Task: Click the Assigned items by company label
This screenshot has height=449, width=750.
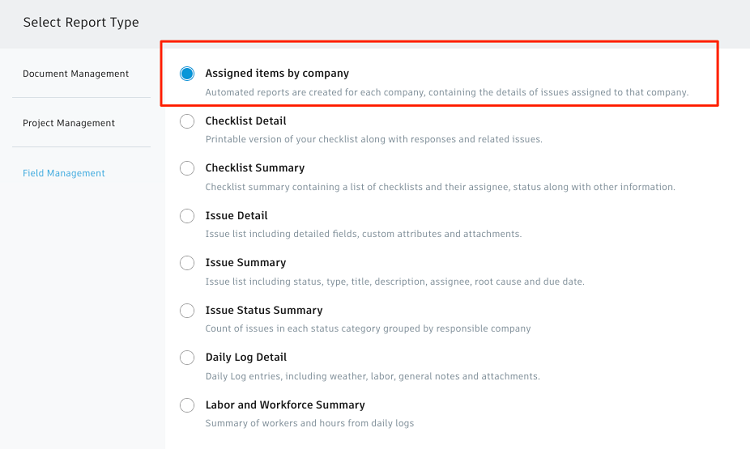Action: 277,73
